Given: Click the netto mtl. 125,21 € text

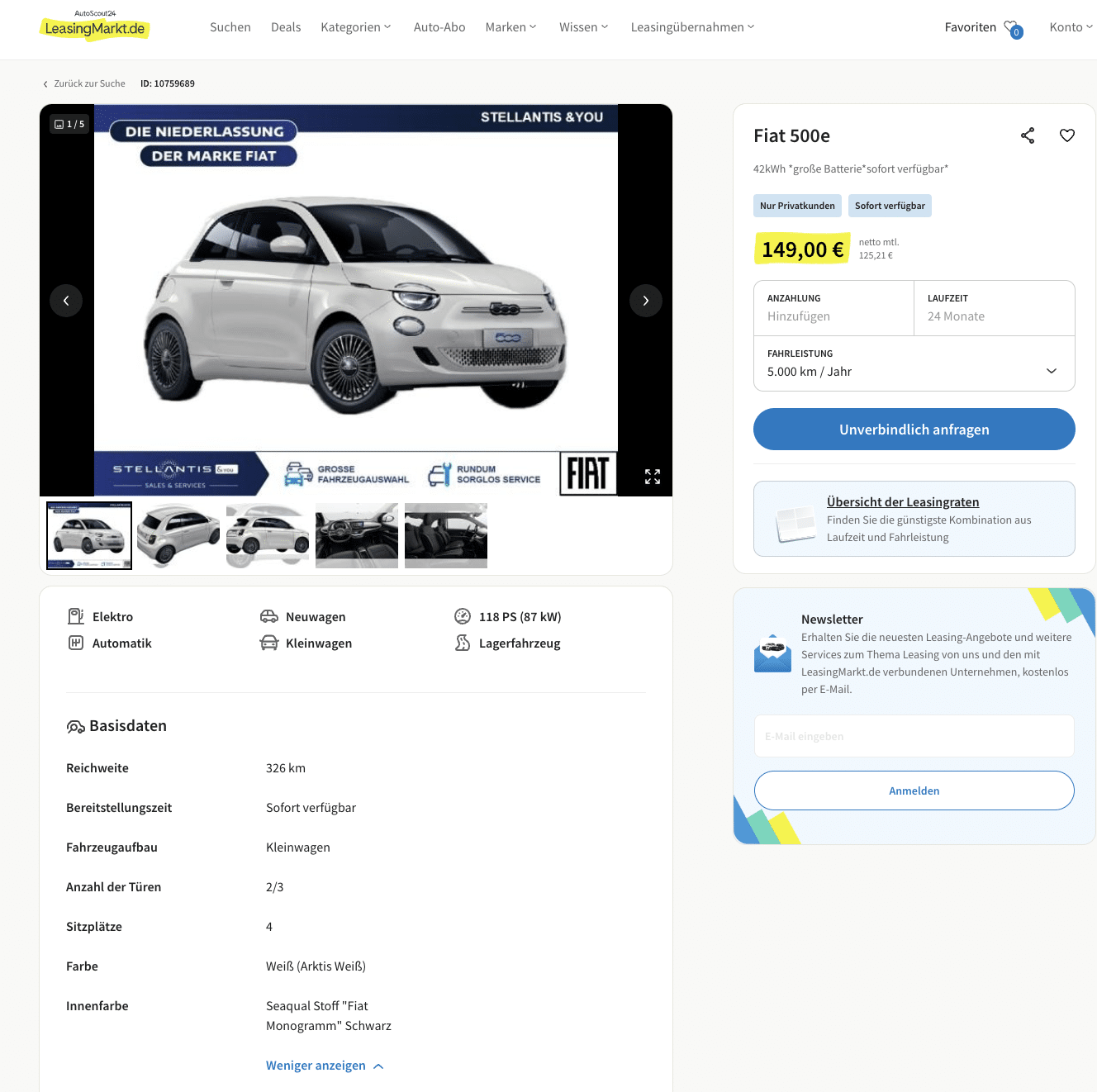Looking at the screenshot, I should (x=879, y=249).
